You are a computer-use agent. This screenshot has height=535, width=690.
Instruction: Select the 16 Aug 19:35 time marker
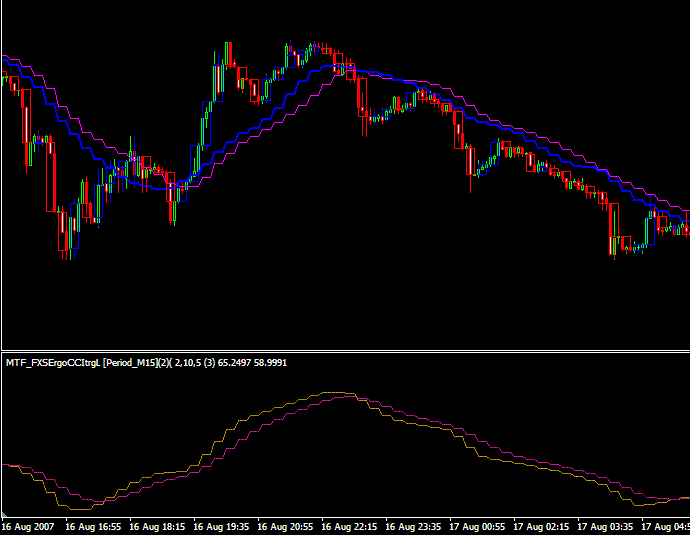(x=221, y=527)
